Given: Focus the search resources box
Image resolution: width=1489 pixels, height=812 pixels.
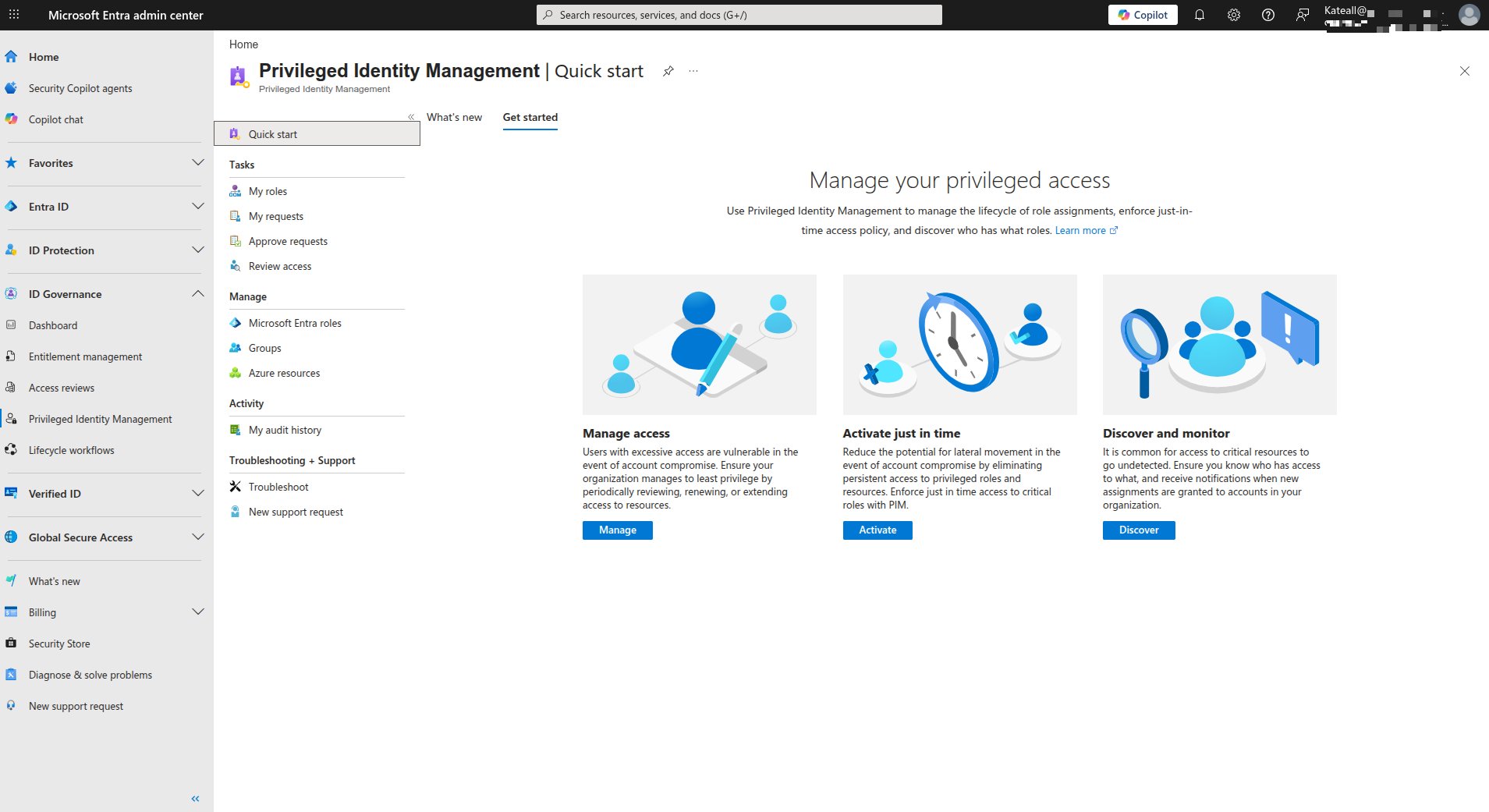Looking at the screenshot, I should tap(739, 15).
